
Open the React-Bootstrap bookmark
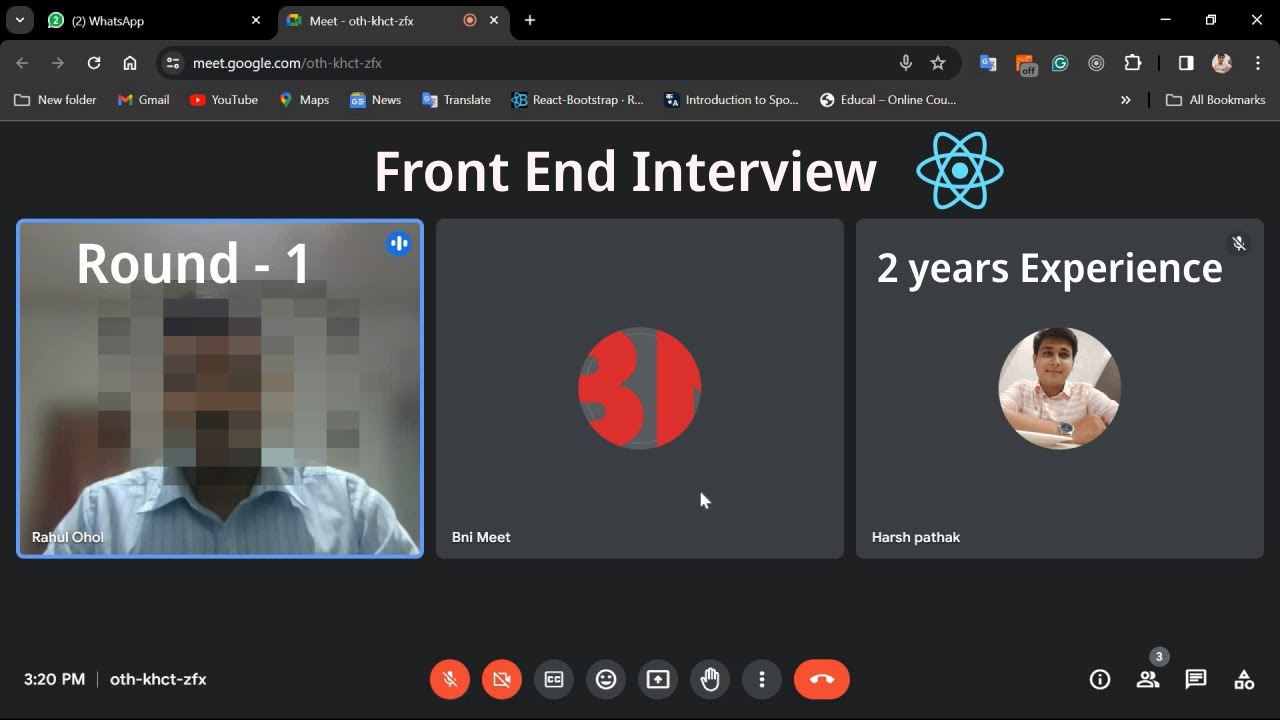click(577, 100)
